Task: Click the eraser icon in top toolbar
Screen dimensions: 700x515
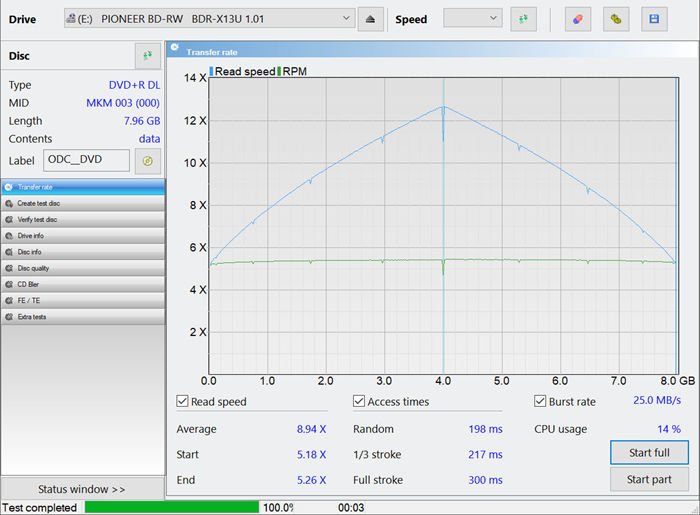Action: [x=578, y=19]
